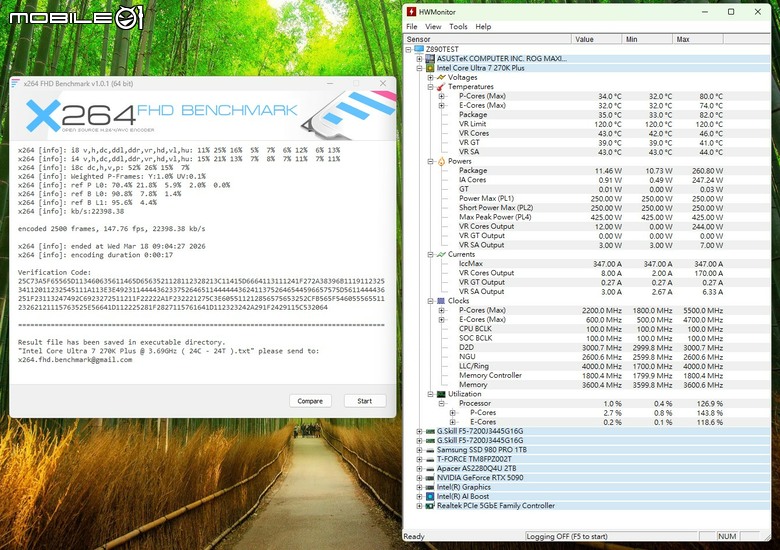The image size is (780, 550).
Task: Select the Short Power Max (PL2) row
Action: [x=588, y=208]
